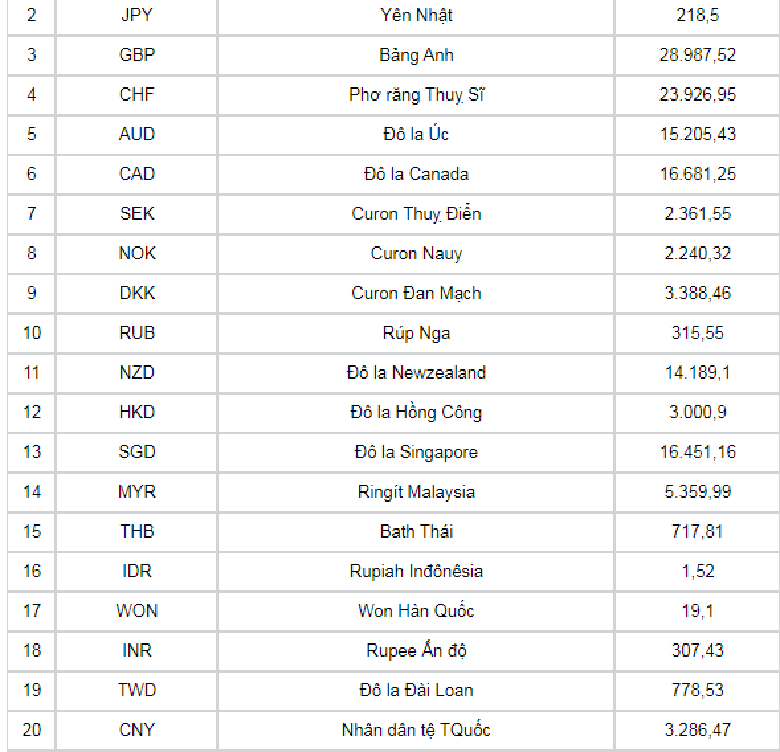Select the AUD rate value 15.205,43

698,134
